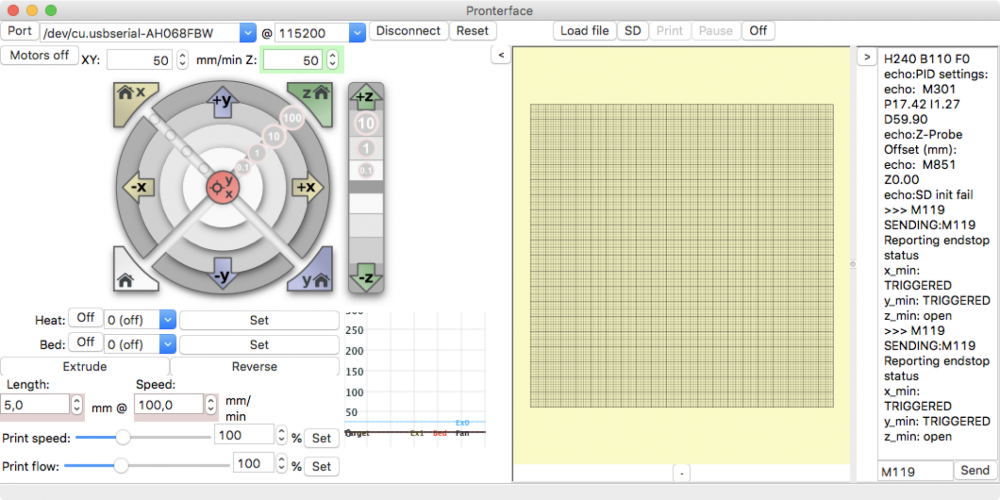Move Z down with -Z arrow
Image resolution: width=1000 pixels, height=500 pixels.
365,276
